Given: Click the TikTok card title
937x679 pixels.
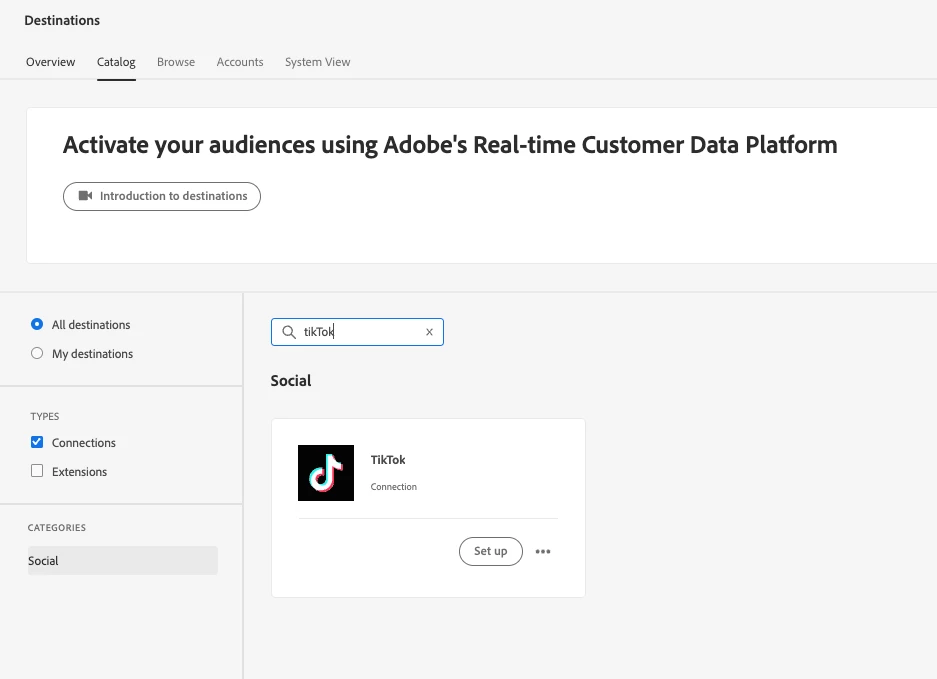Looking at the screenshot, I should tap(388, 460).
